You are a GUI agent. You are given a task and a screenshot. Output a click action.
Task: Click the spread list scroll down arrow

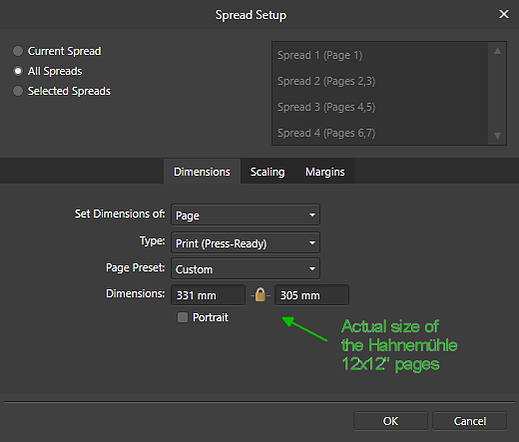coord(497,136)
